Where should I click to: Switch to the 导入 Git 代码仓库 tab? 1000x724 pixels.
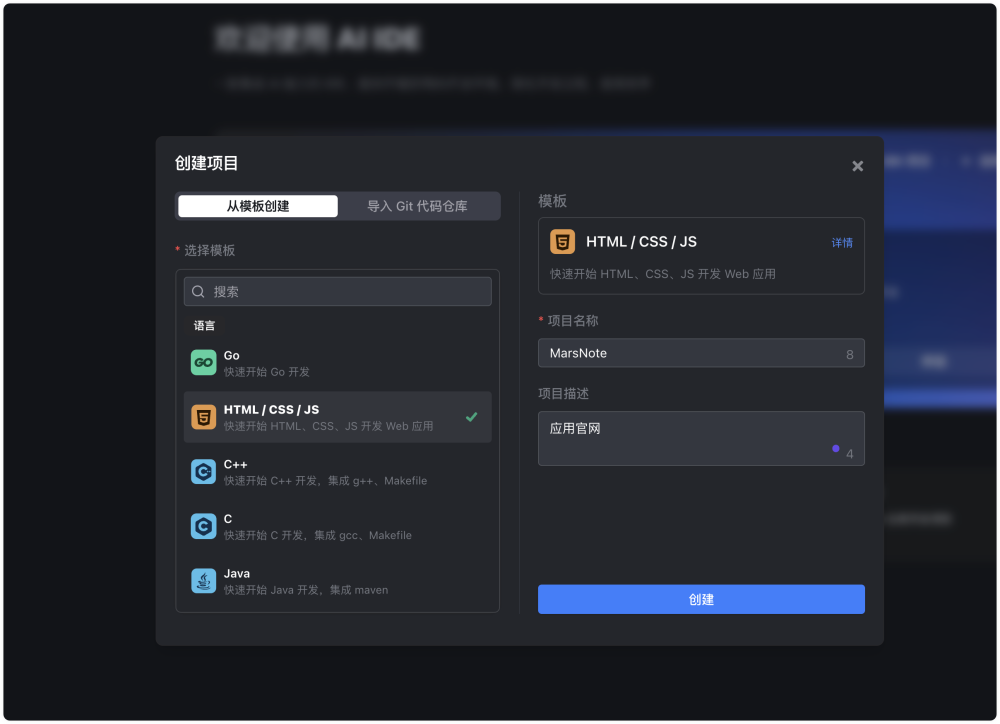pos(418,205)
